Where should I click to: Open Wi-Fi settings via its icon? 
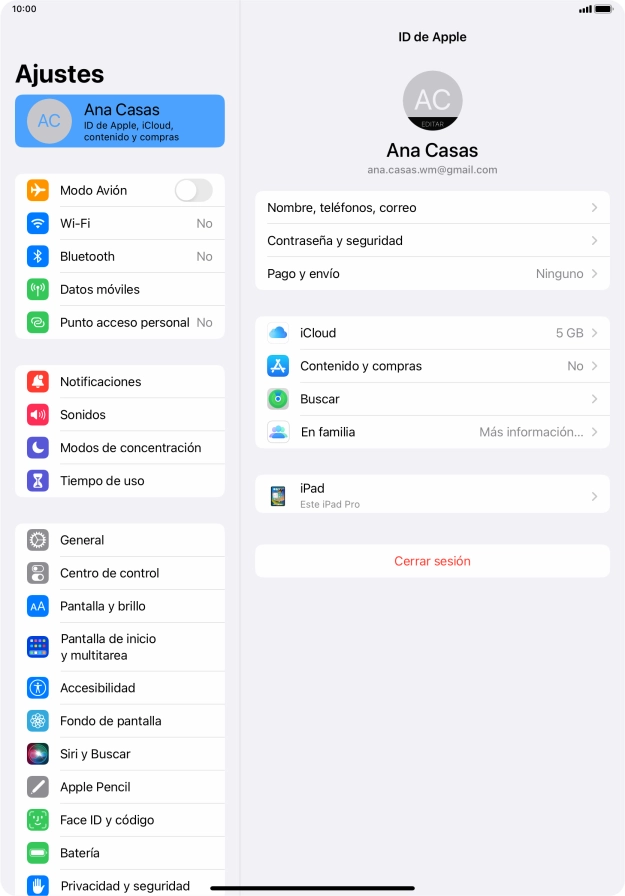[38, 223]
